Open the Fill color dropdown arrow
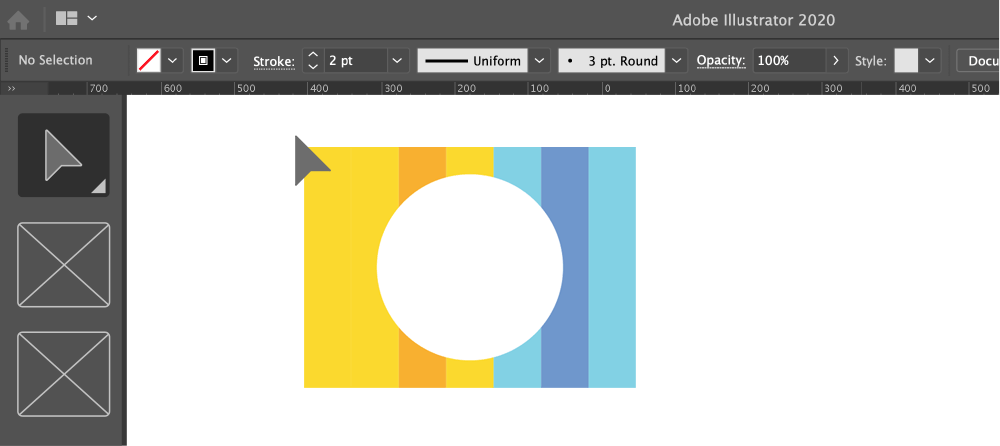This screenshot has height=446, width=1000. [x=172, y=60]
